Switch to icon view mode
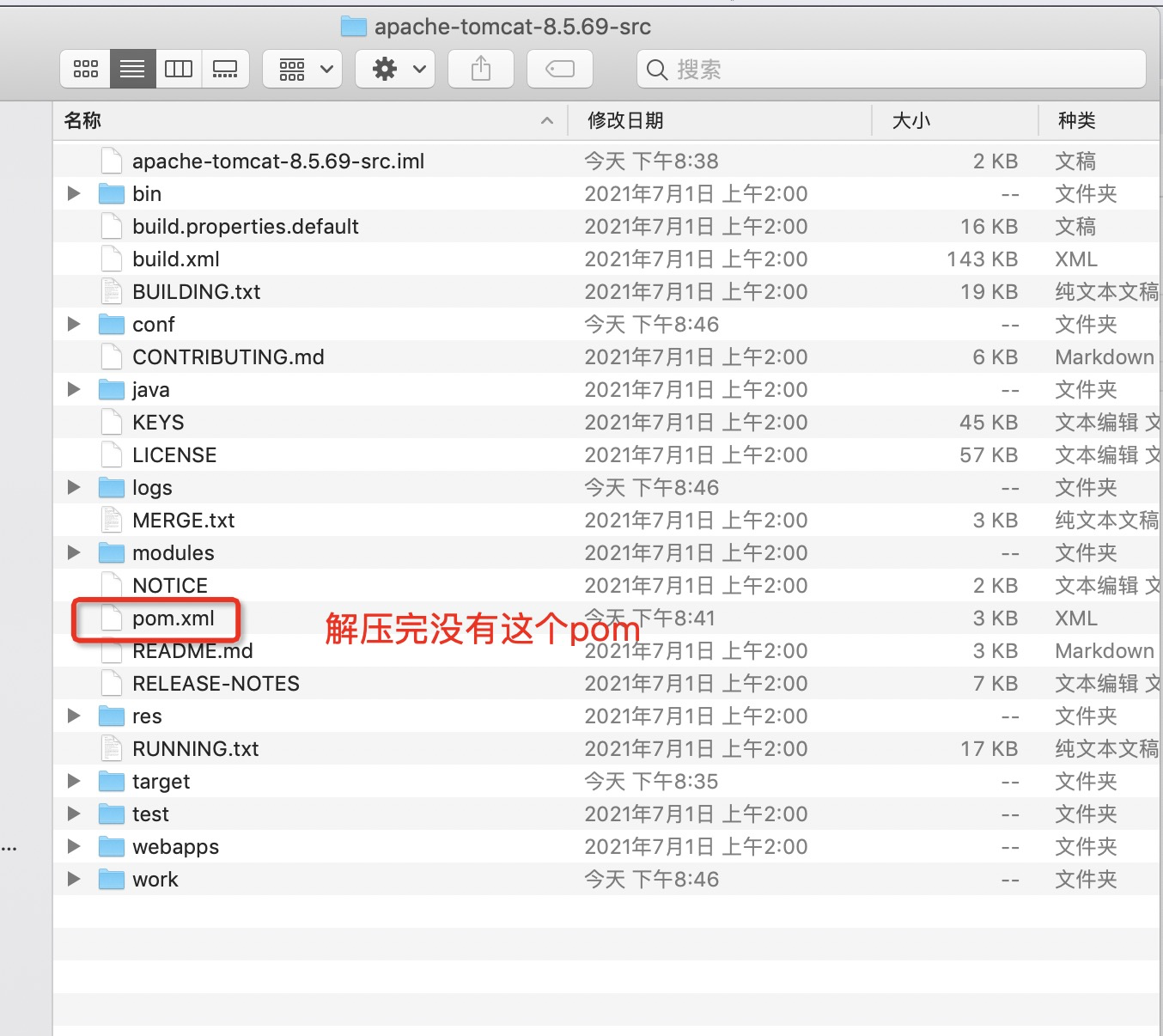 (x=85, y=69)
